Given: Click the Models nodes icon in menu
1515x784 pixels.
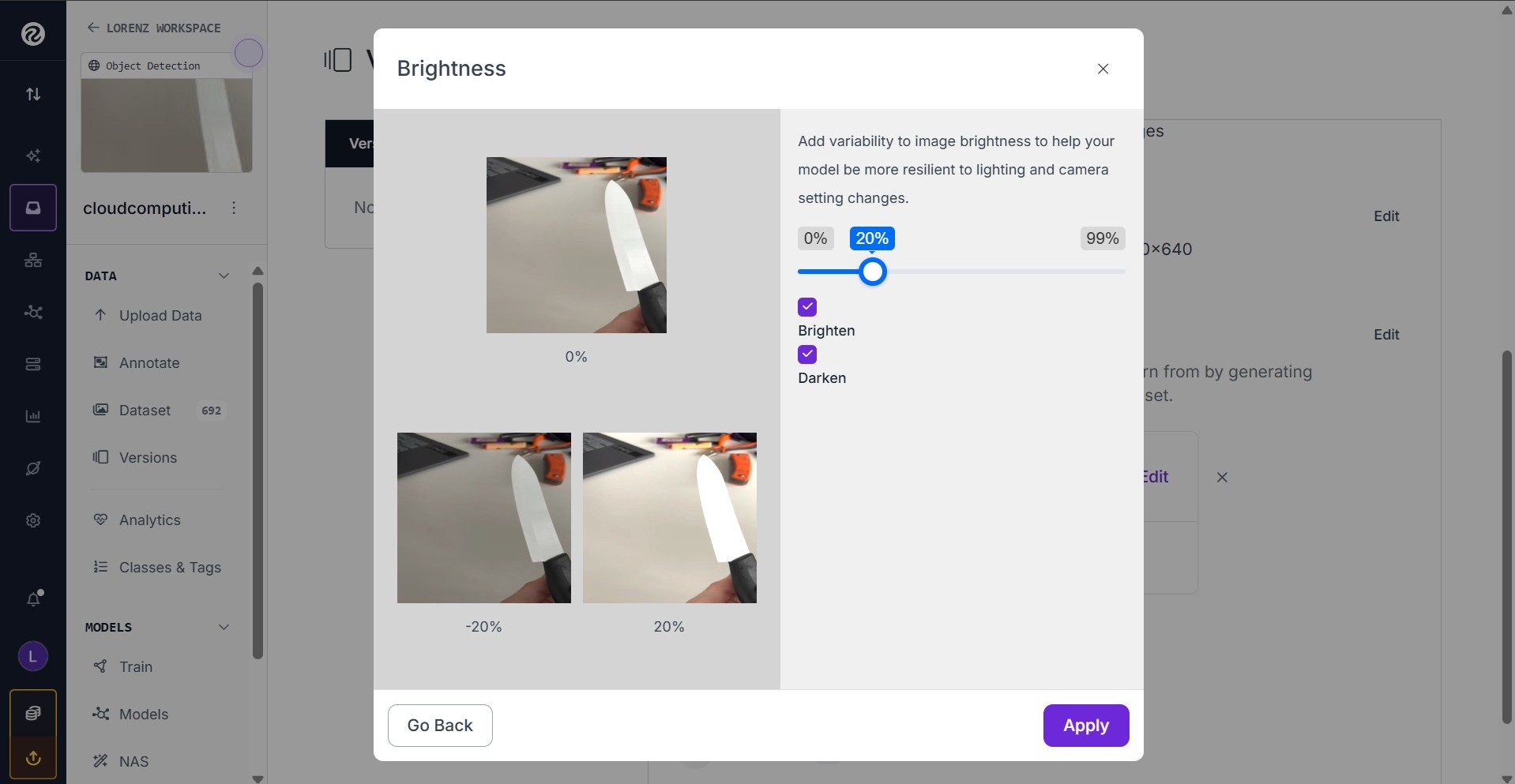Looking at the screenshot, I should 100,714.
